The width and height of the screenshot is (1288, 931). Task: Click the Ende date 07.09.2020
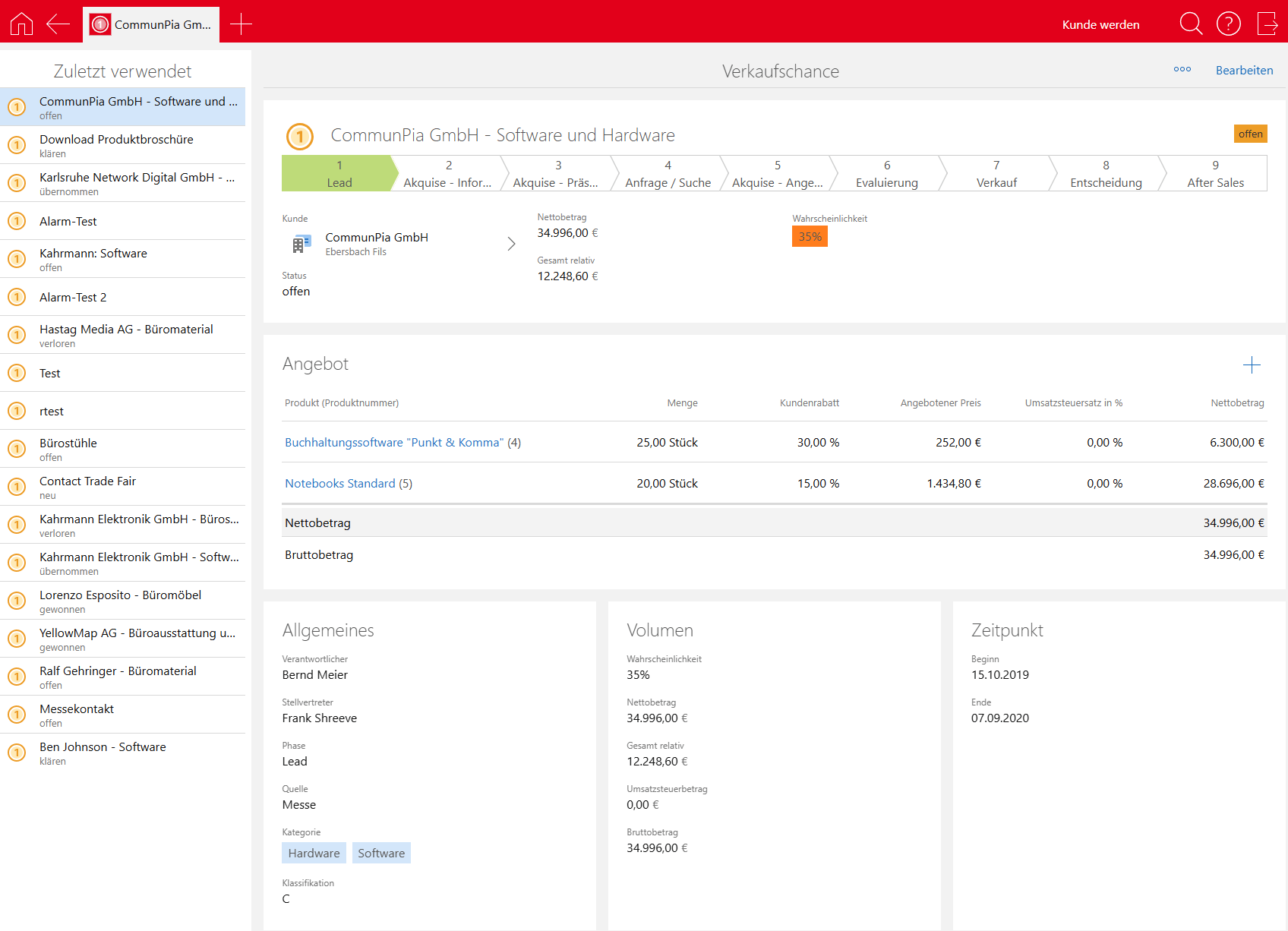[x=999, y=718]
